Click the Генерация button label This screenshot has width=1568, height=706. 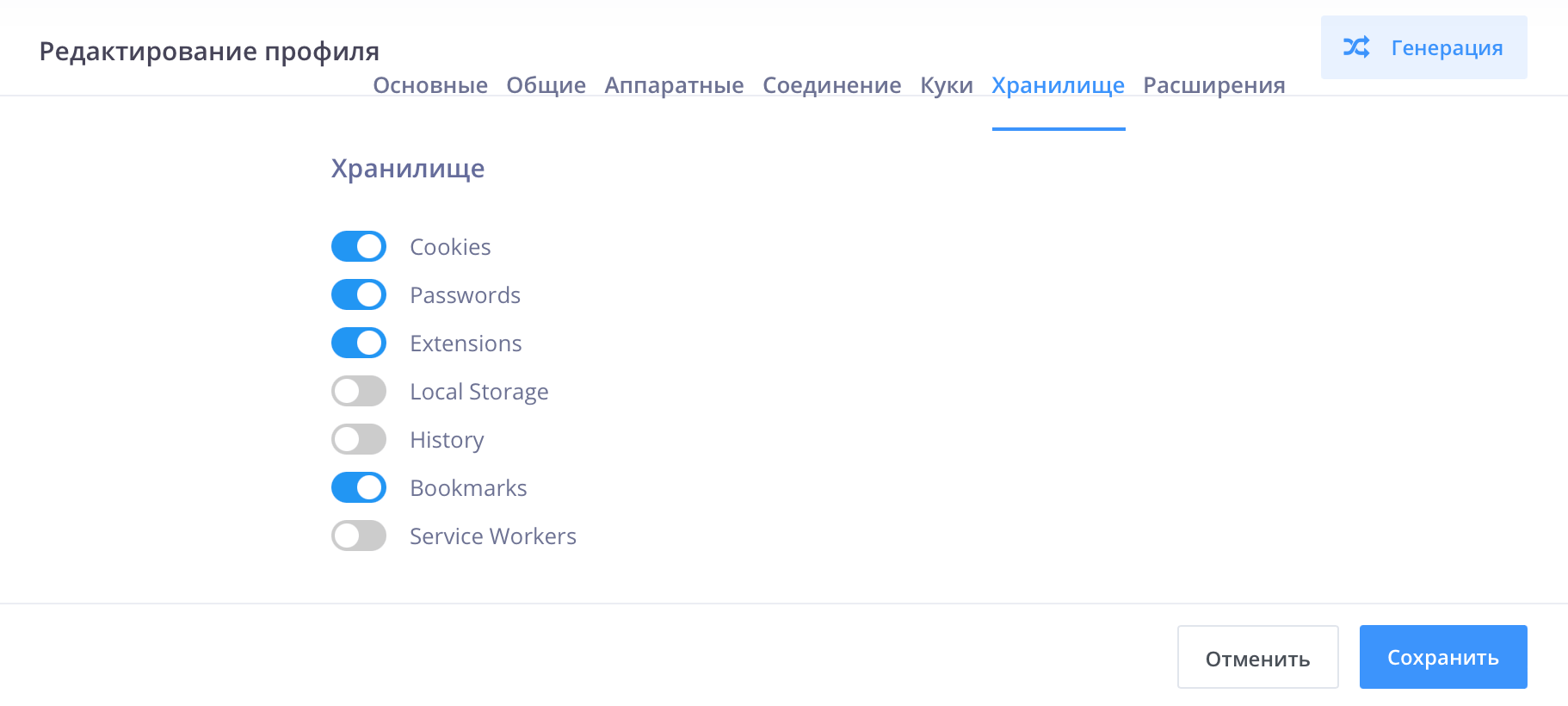coord(1447,48)
